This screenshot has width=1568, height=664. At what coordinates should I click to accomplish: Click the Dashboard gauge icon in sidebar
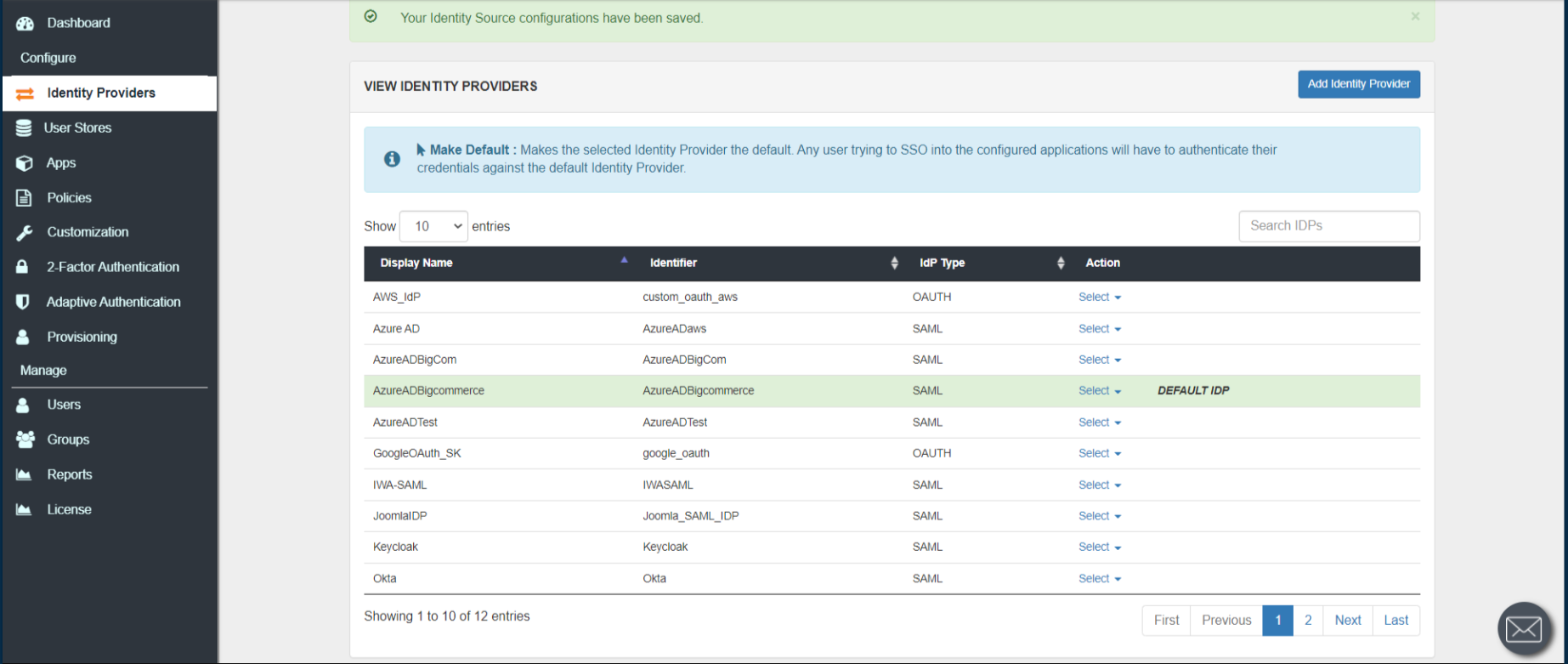pyautogui.click(x=25, y=23)
